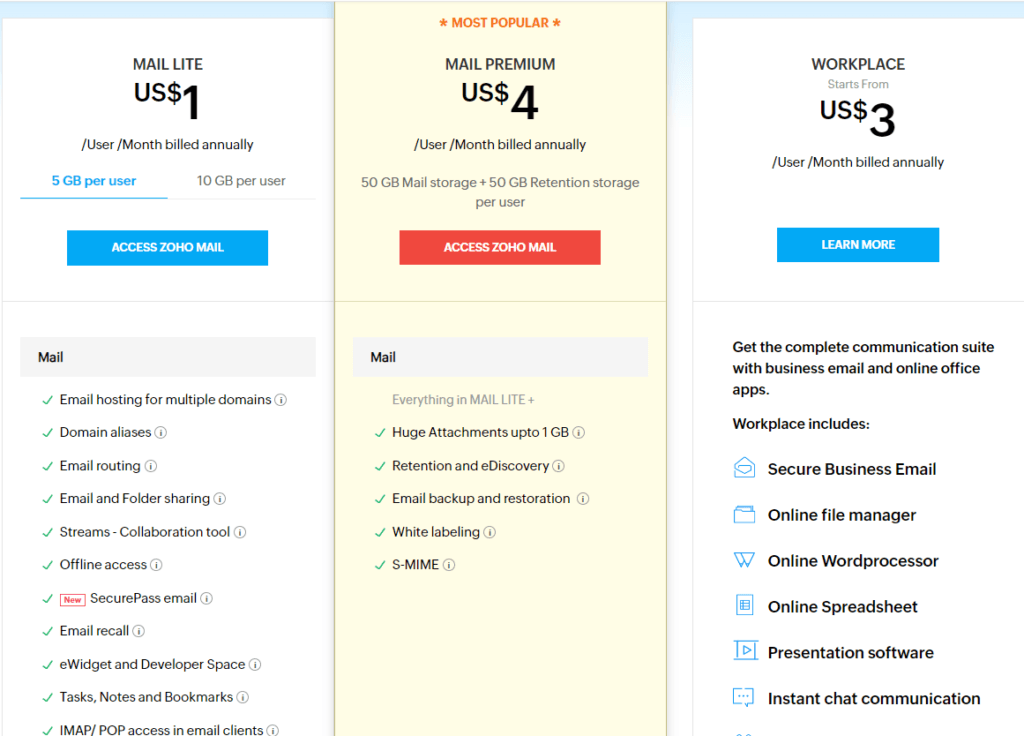Click the Domain aliases feature text
Screen dimensions: 1024x736
[105, 432]
